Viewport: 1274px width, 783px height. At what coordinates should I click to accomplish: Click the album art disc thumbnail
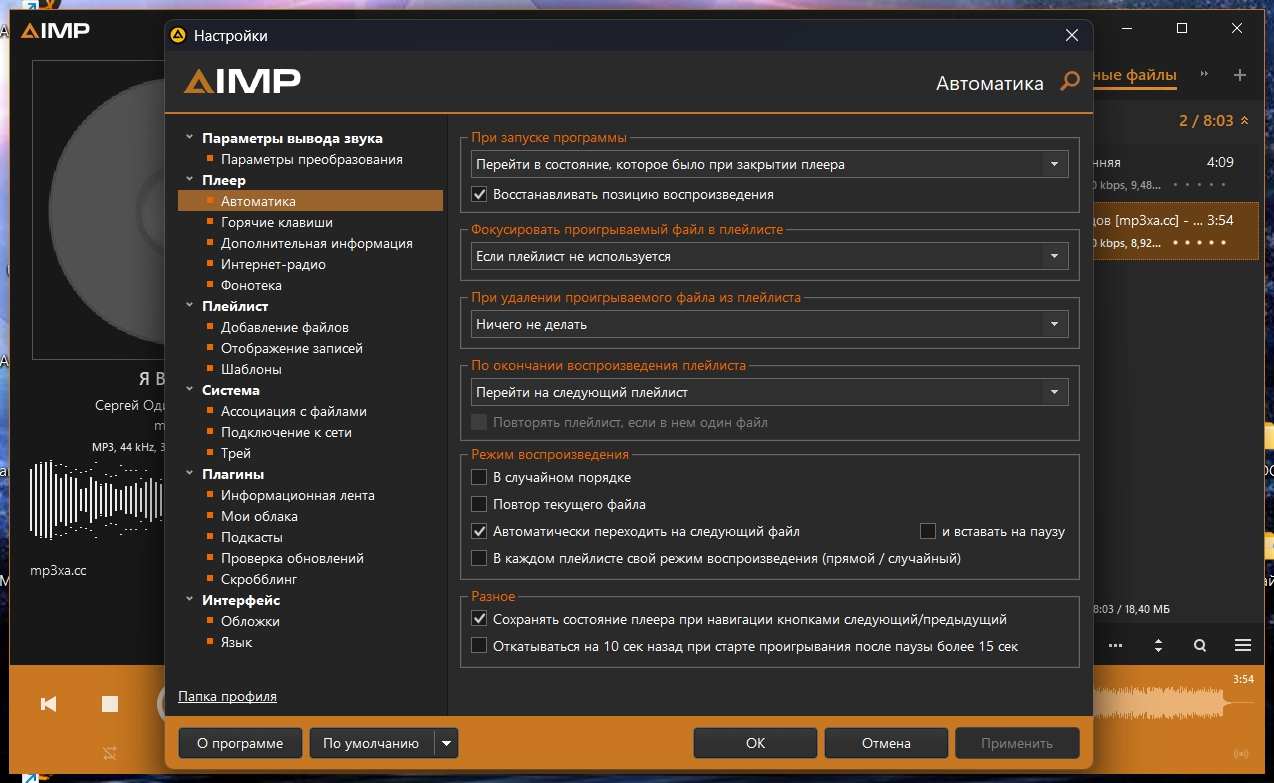point(99,209)
